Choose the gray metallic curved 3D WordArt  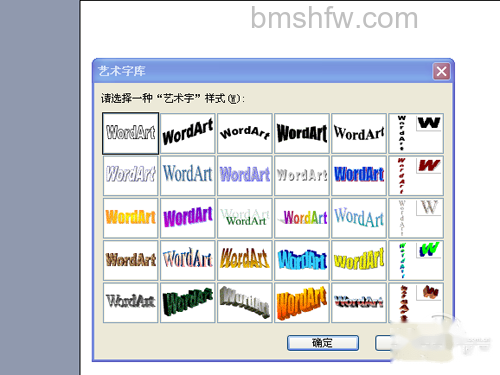[245, 303]
